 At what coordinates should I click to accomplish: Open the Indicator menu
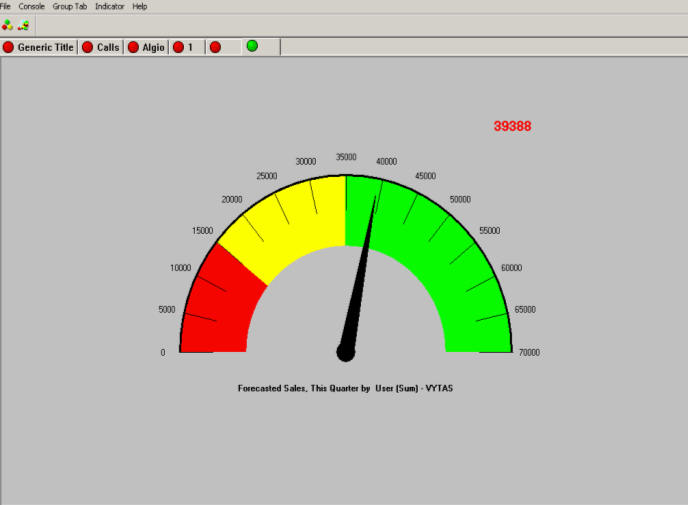point(110,6)
